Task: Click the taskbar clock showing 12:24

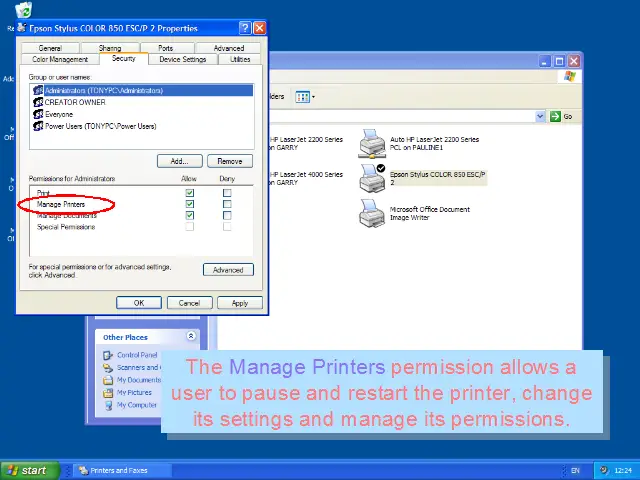Action: (x=623, y=471)
